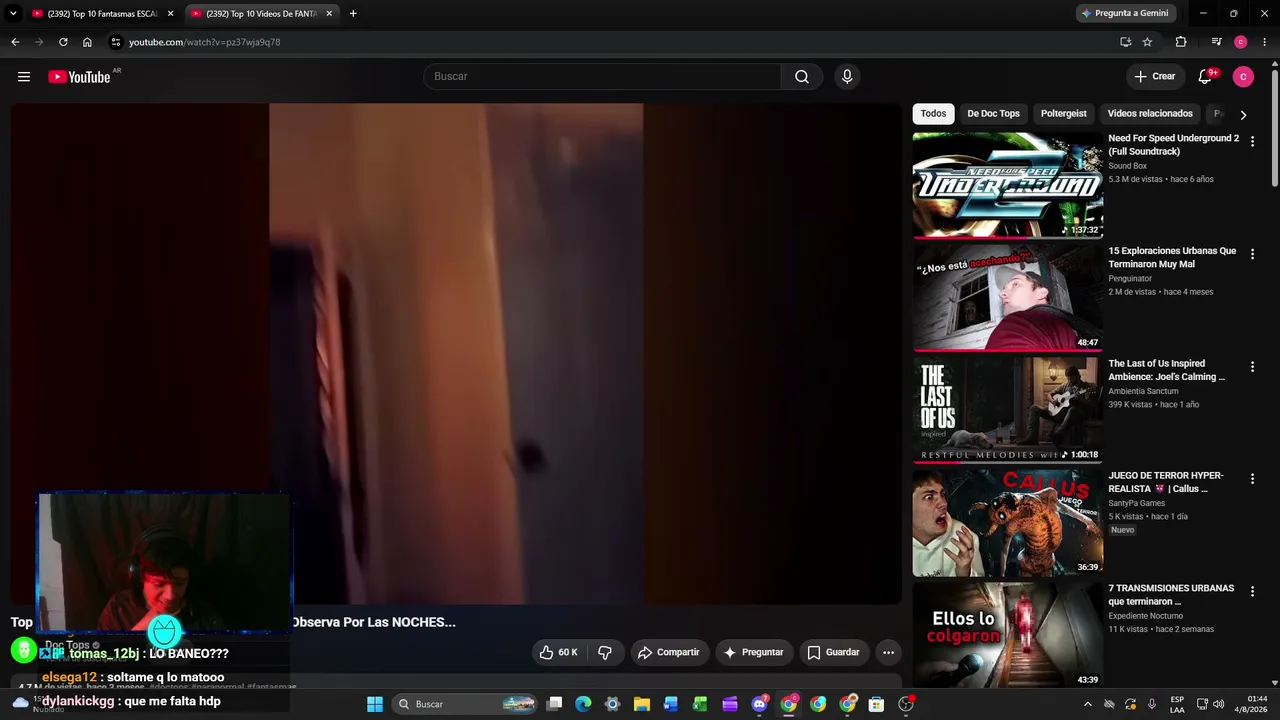Image resolution: width=1280 pixels, height=720 pixels.
Task: Open the browser home page
Action: tap(87, 42)
